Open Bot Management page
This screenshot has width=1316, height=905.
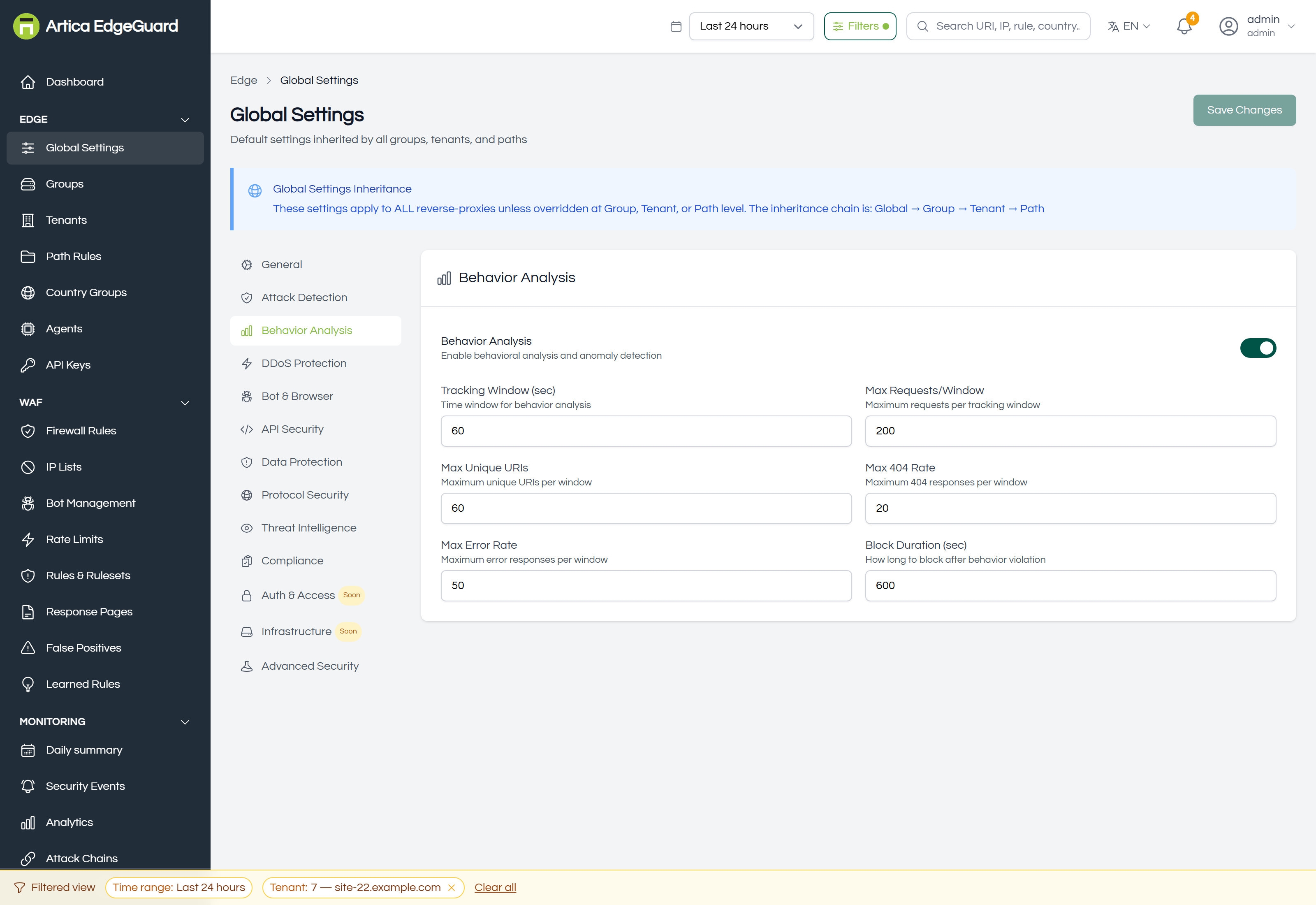(x=105, y=504)
